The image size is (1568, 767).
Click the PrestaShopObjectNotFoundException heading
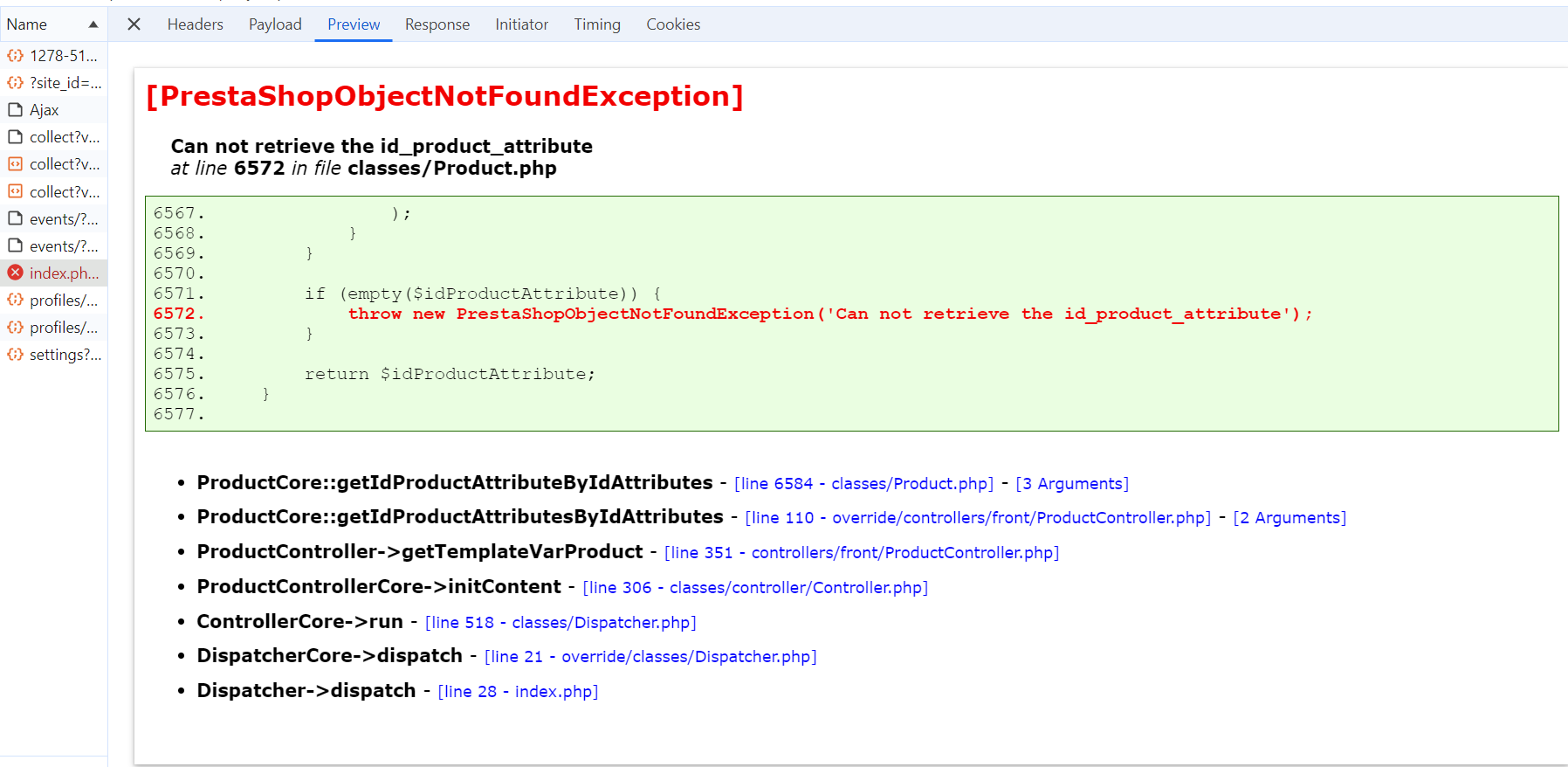[444, 96]
